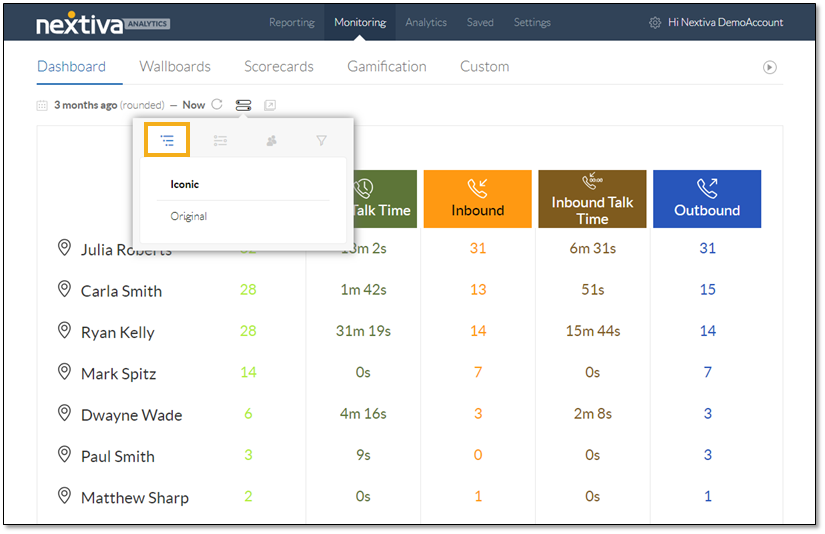
Task: Click the Inbound phone icon
Action: pos(478,188)
